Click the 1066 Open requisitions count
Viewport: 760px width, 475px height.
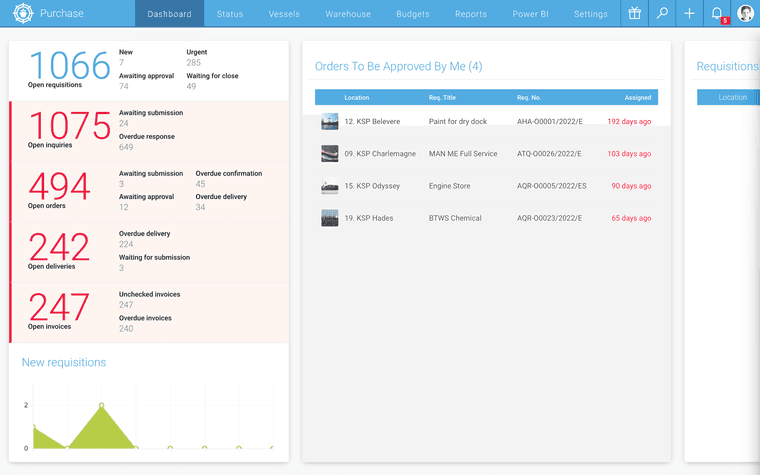69,67
